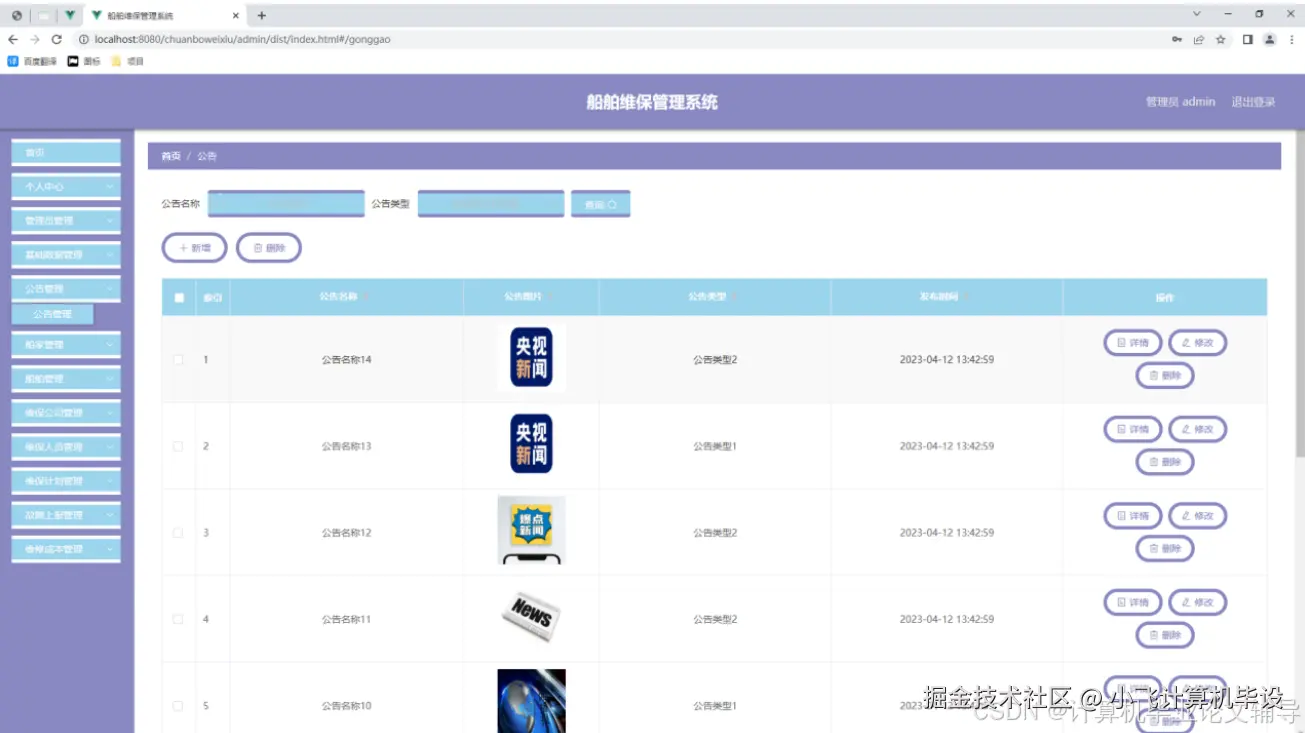Viewport: 1305px width, 733px height.
Task: Expand the 个人中心 sidebar menu
Action: [66, 187]
